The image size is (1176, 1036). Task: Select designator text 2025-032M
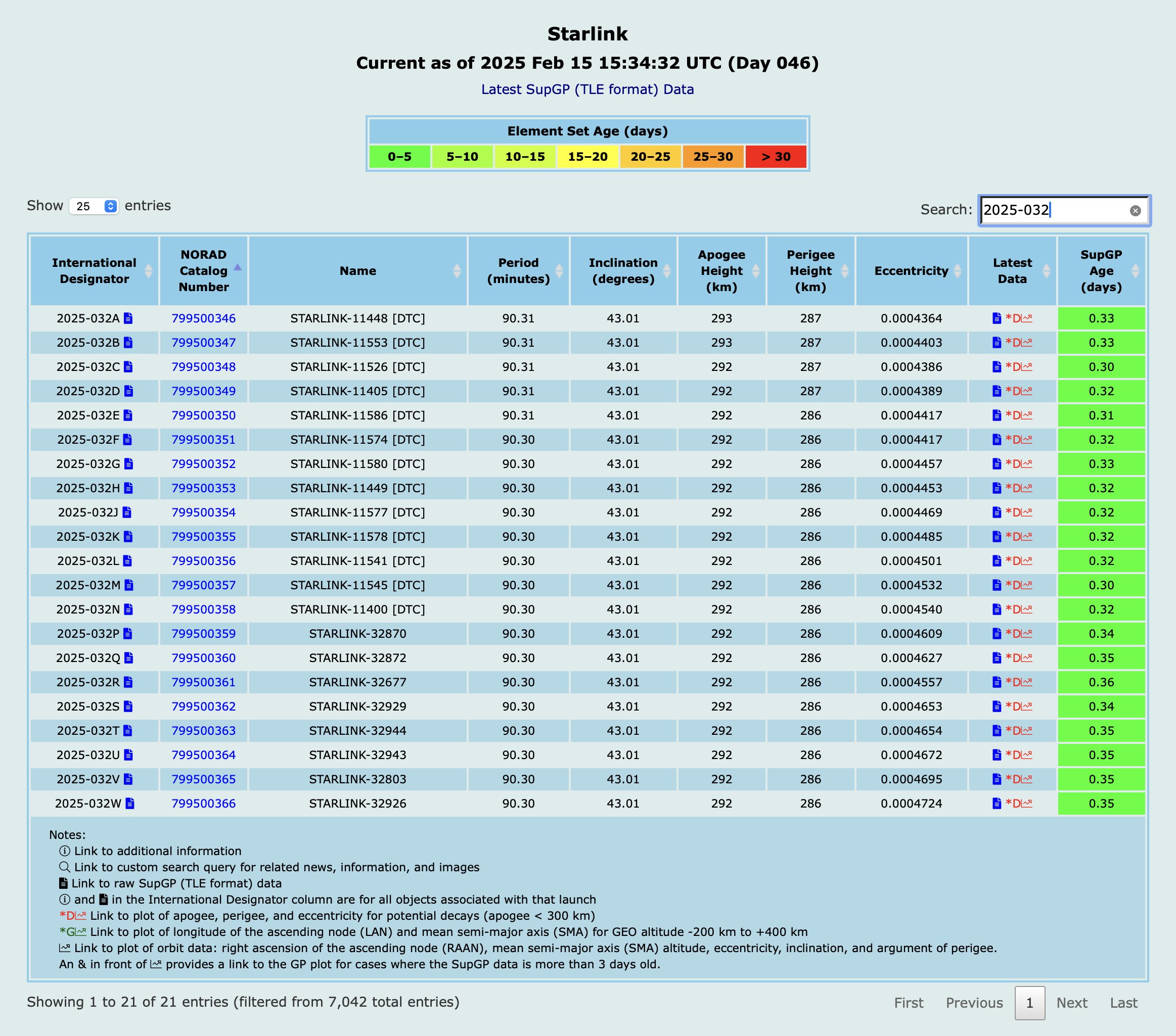88,585
